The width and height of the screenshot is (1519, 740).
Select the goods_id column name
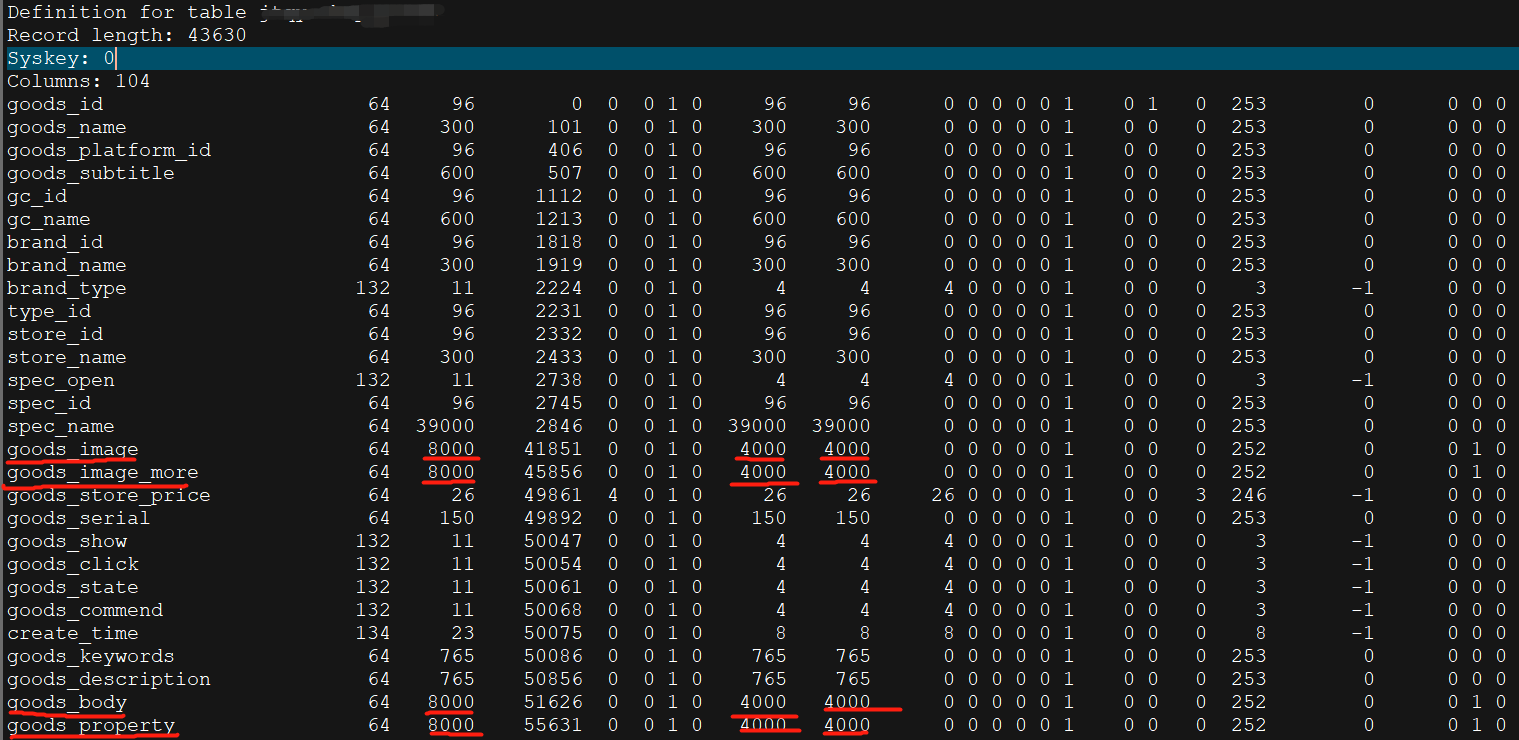(x=54, y=105)
